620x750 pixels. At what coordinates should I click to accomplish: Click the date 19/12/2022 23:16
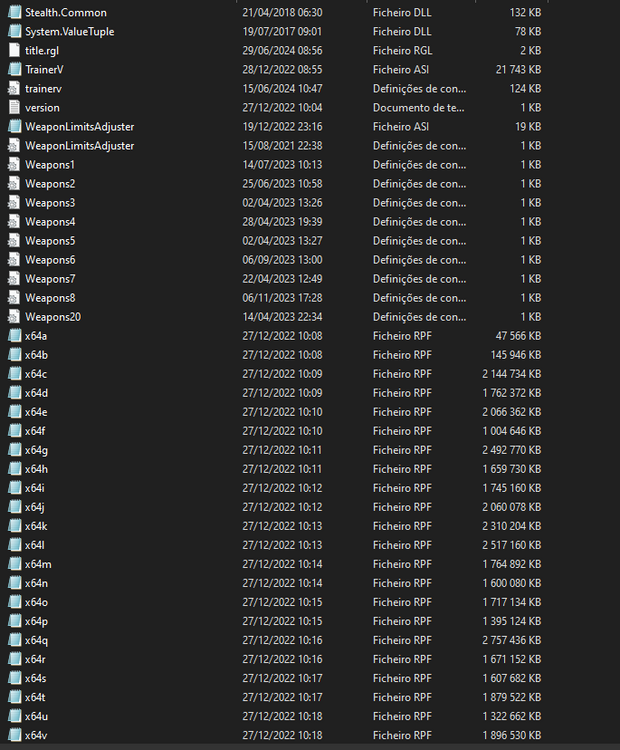point(282,127)
